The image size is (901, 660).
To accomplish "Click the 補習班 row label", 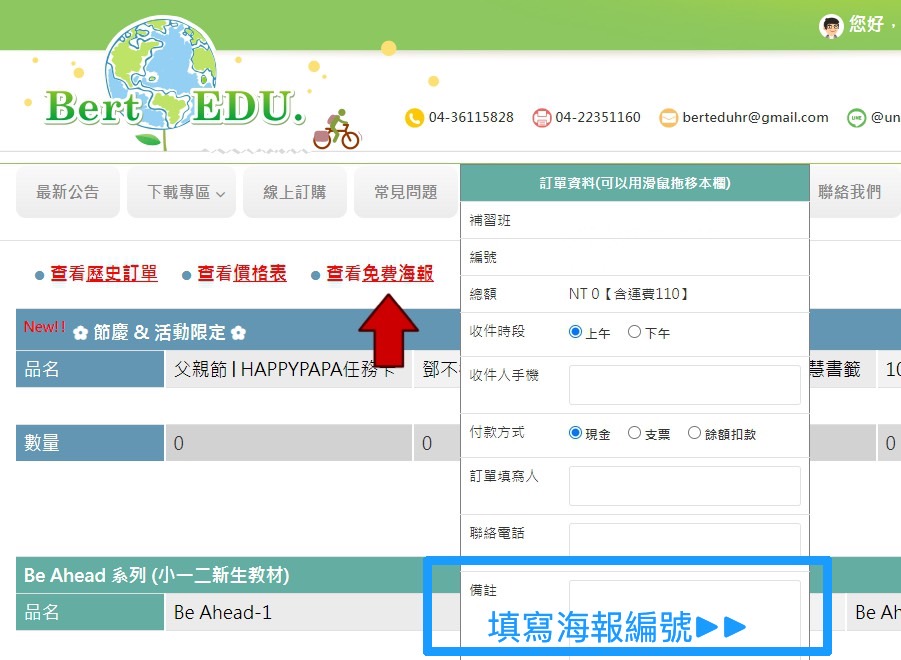I will click(490, 221).
